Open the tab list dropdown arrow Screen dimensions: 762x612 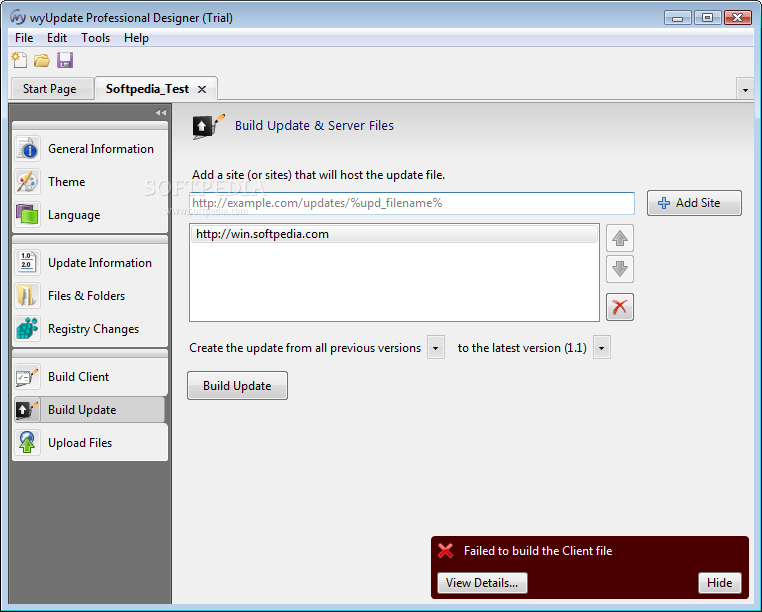click(x=745, y=90)
